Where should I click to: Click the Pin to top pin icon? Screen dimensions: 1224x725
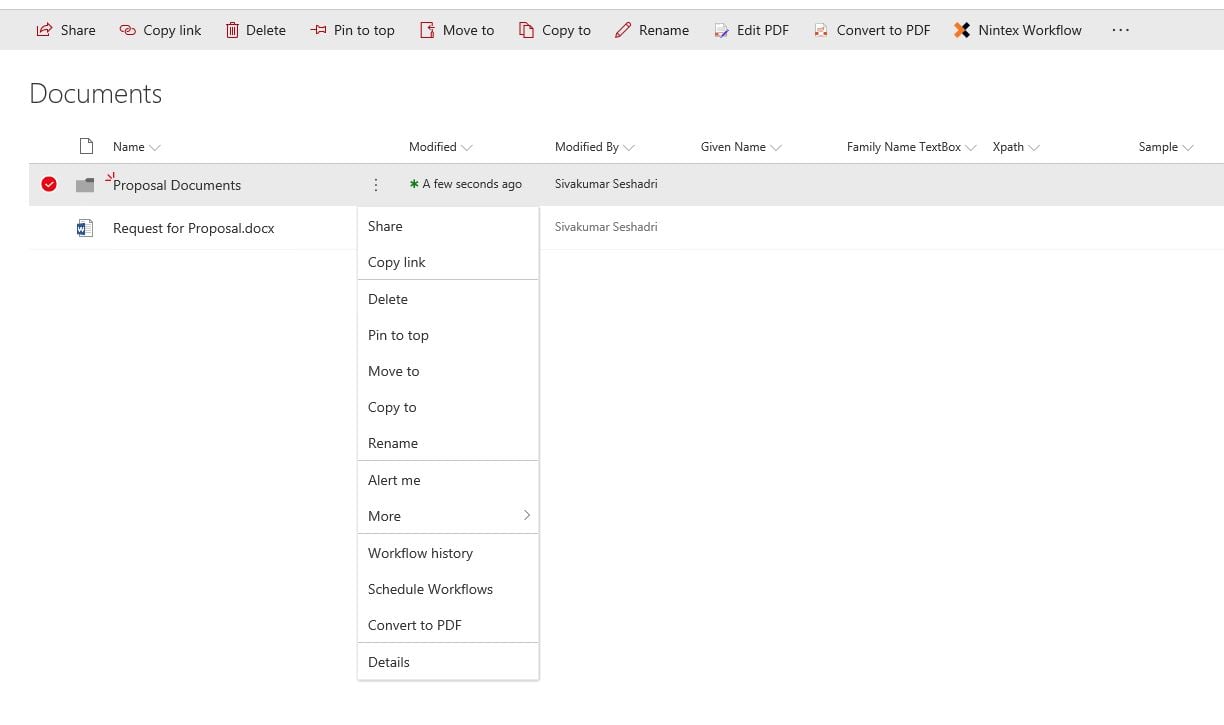(x=318, y=30)
